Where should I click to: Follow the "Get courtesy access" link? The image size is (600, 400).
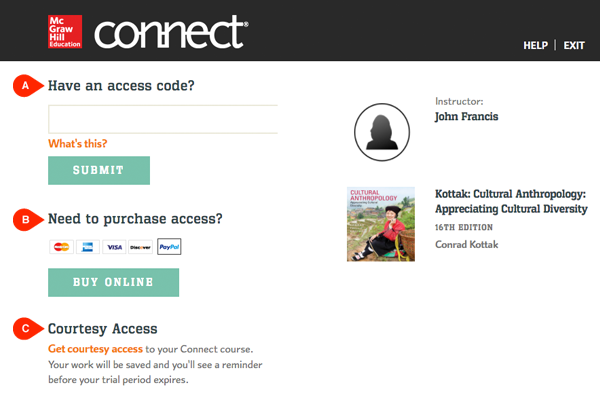tap(95, 349)
